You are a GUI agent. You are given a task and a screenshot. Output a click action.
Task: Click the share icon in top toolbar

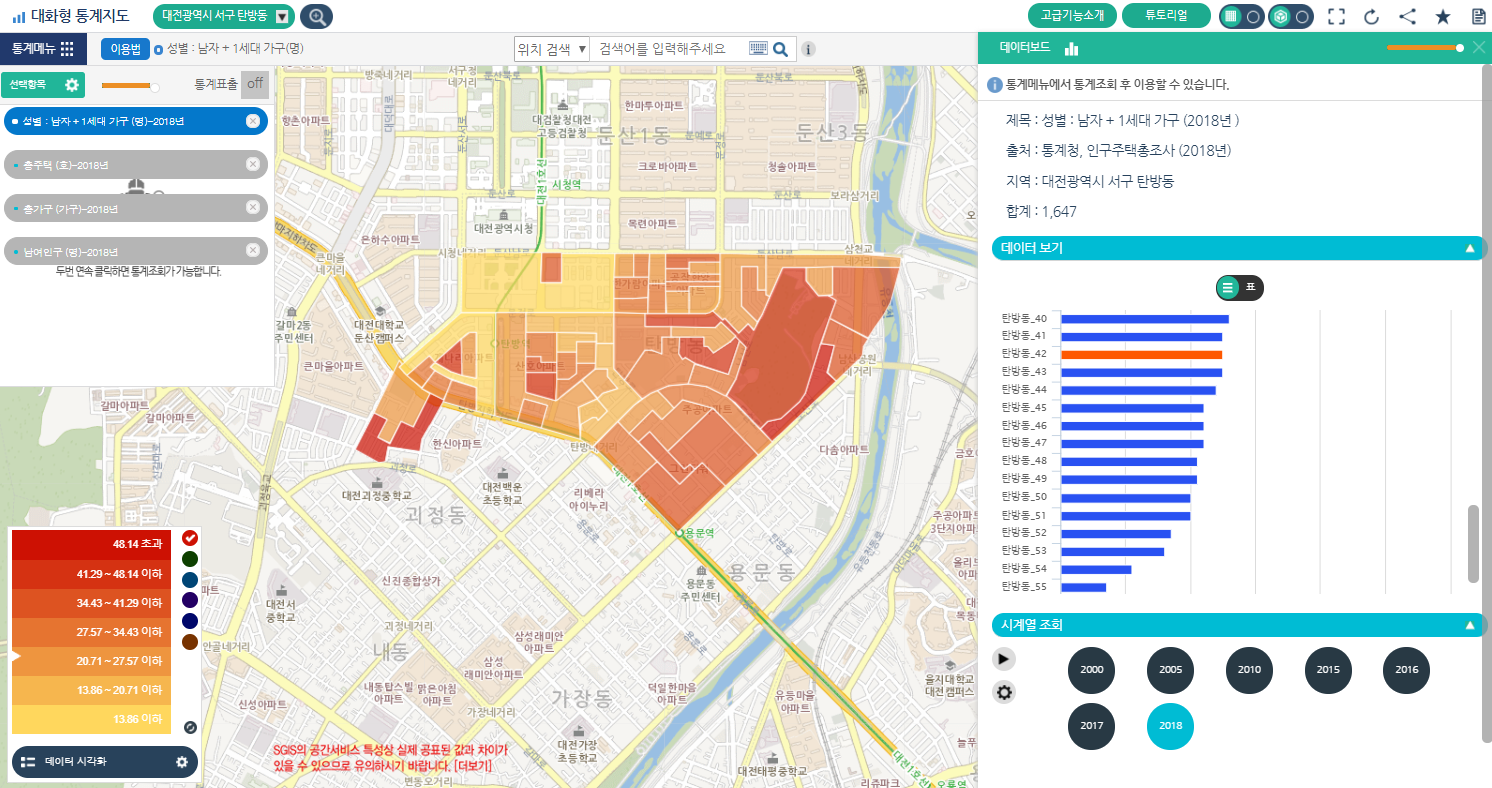1407,16
